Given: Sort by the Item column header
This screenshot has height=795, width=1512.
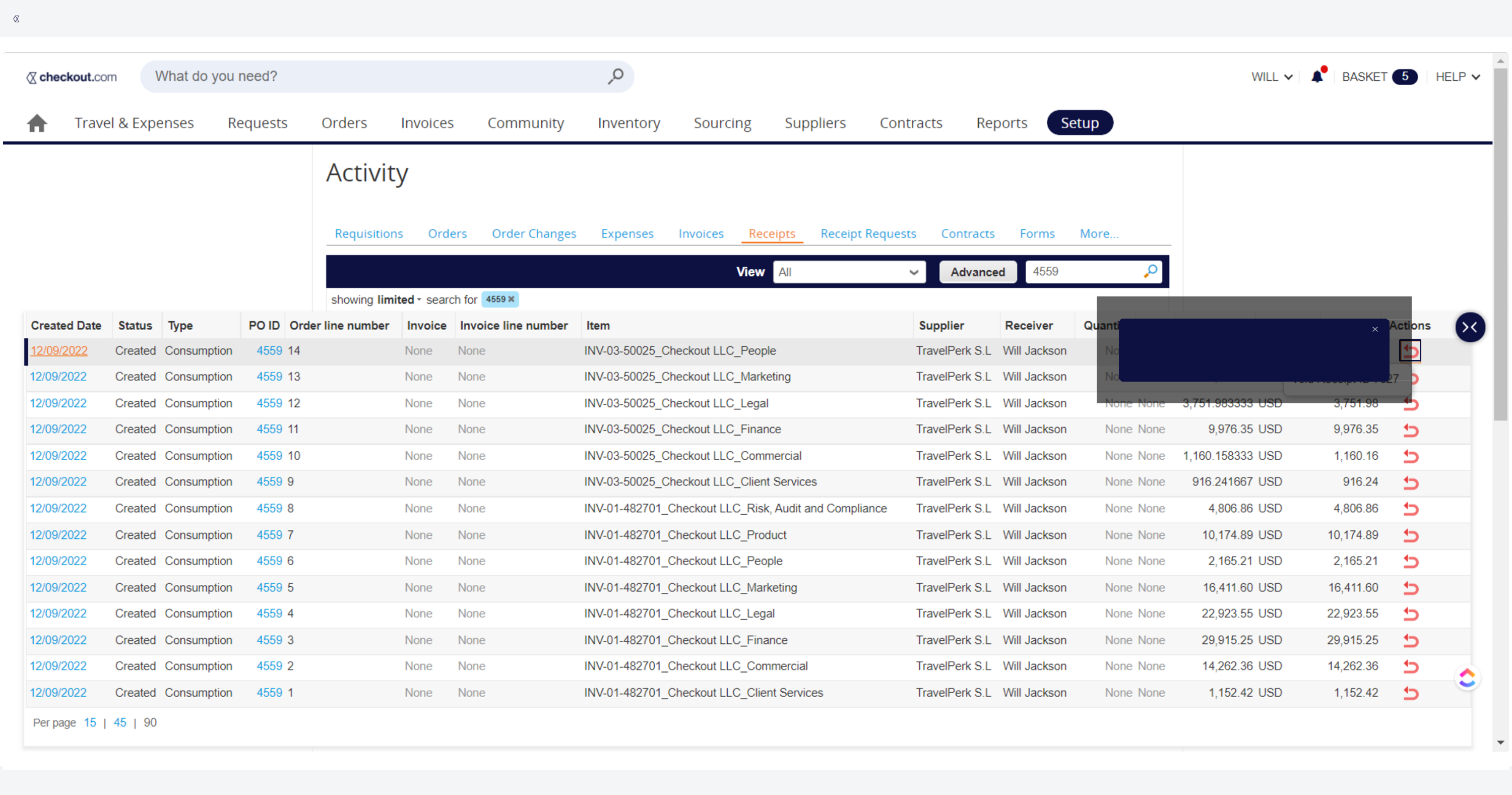Looking at the screenshot, I should (598, 325).
